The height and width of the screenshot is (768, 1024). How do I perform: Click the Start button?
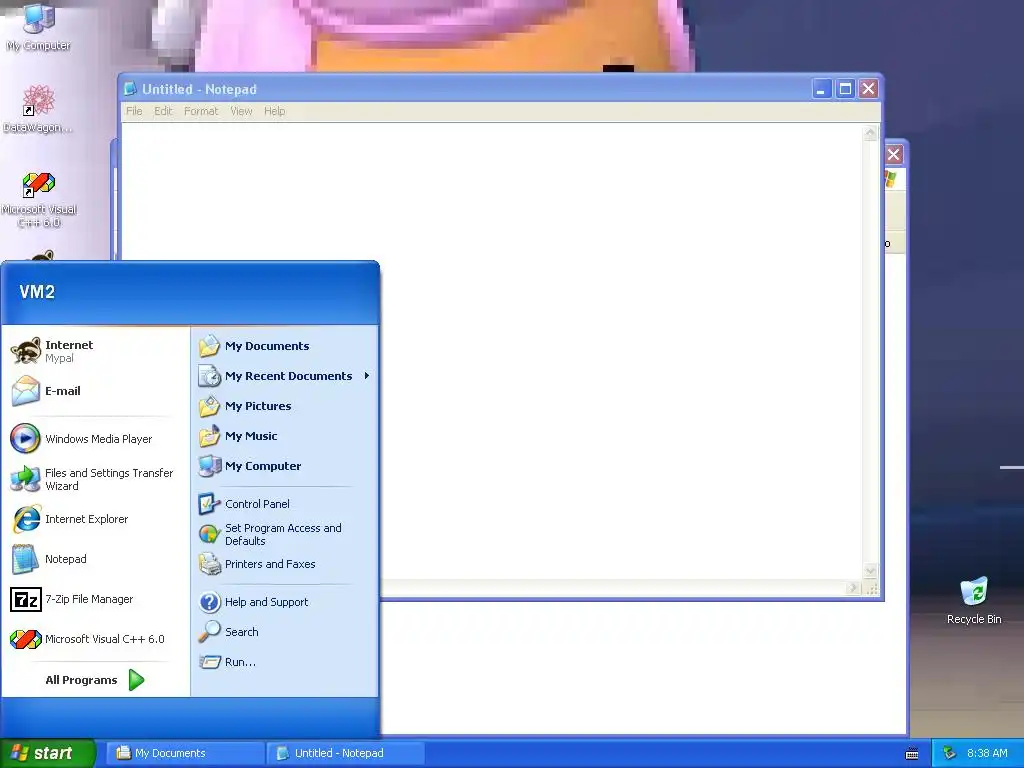[48, 753]
